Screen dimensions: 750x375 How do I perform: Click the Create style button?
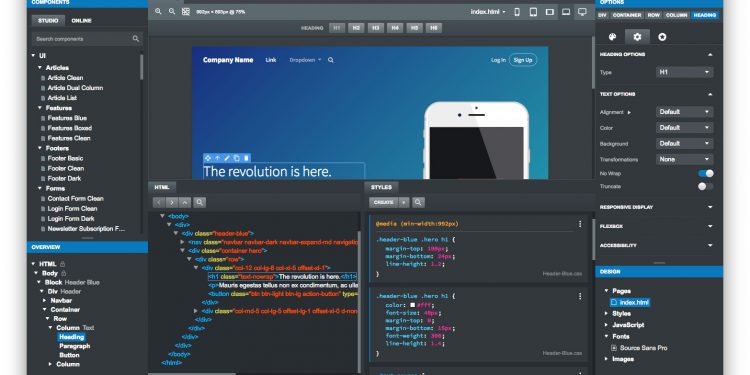point(384,202)
